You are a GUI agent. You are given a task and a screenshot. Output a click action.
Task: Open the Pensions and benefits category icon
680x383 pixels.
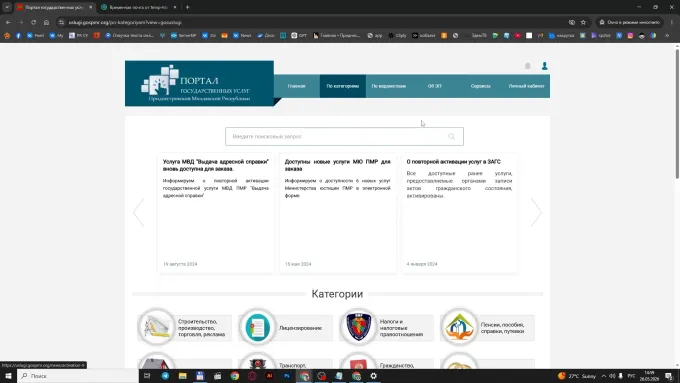click(x=459, y=327)
